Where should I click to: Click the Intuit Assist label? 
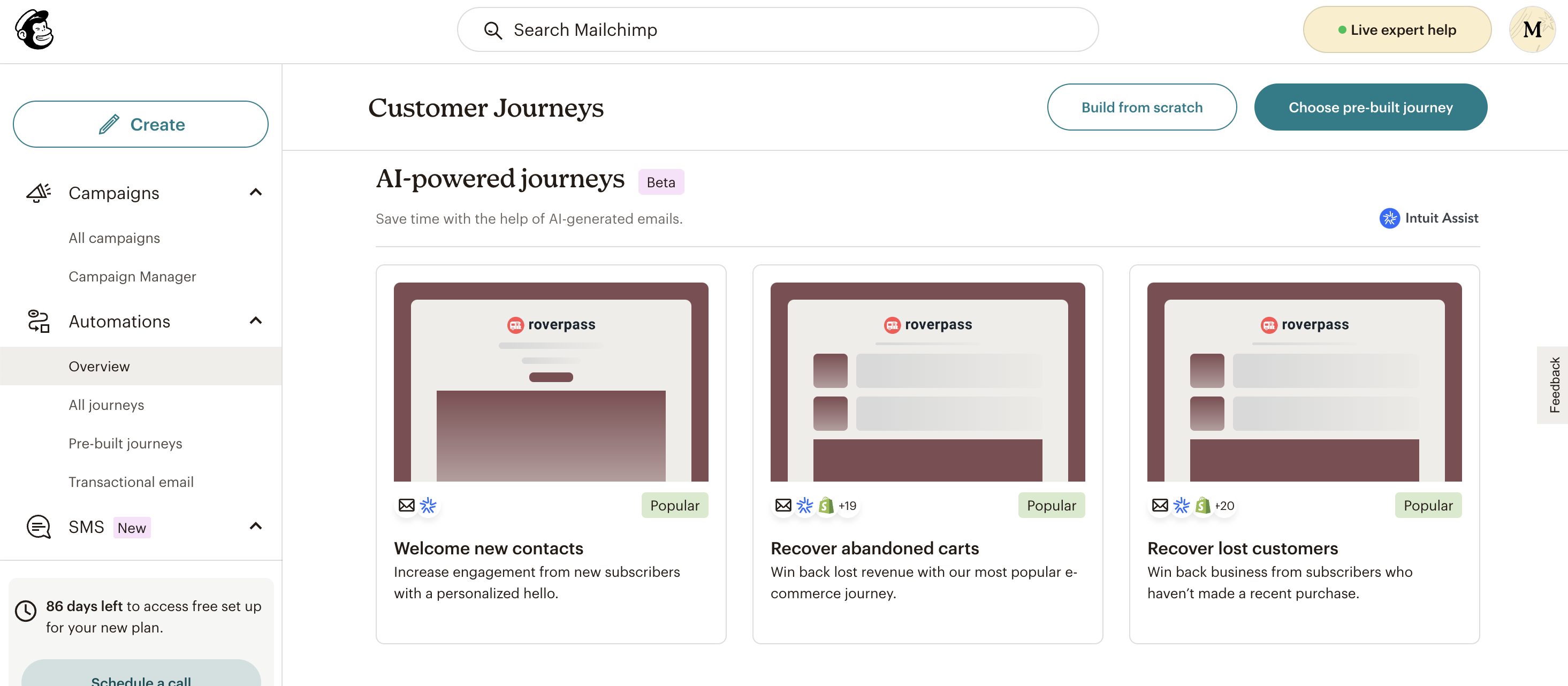(1441, 218)
